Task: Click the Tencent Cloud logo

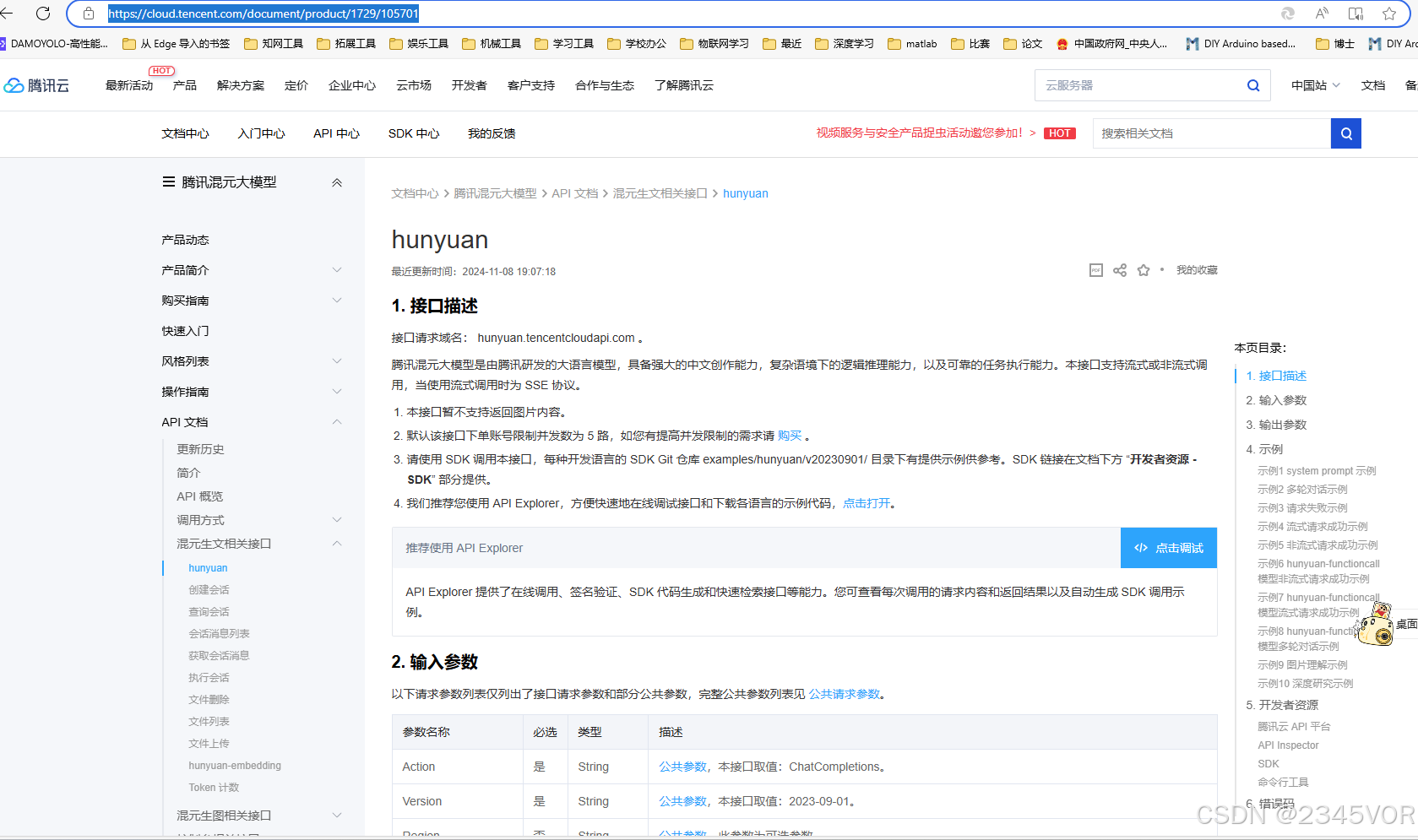Action: pos(36,85)
